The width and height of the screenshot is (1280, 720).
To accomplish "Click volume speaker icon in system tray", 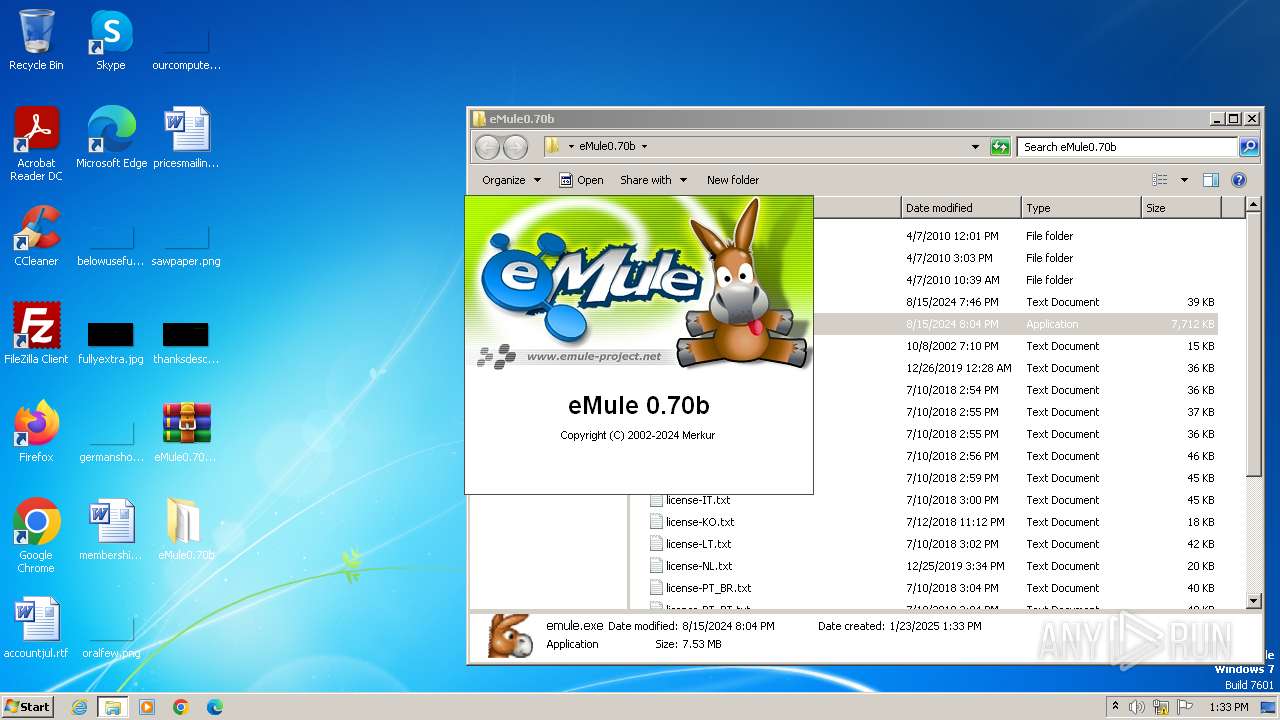I will [1136, 707].
